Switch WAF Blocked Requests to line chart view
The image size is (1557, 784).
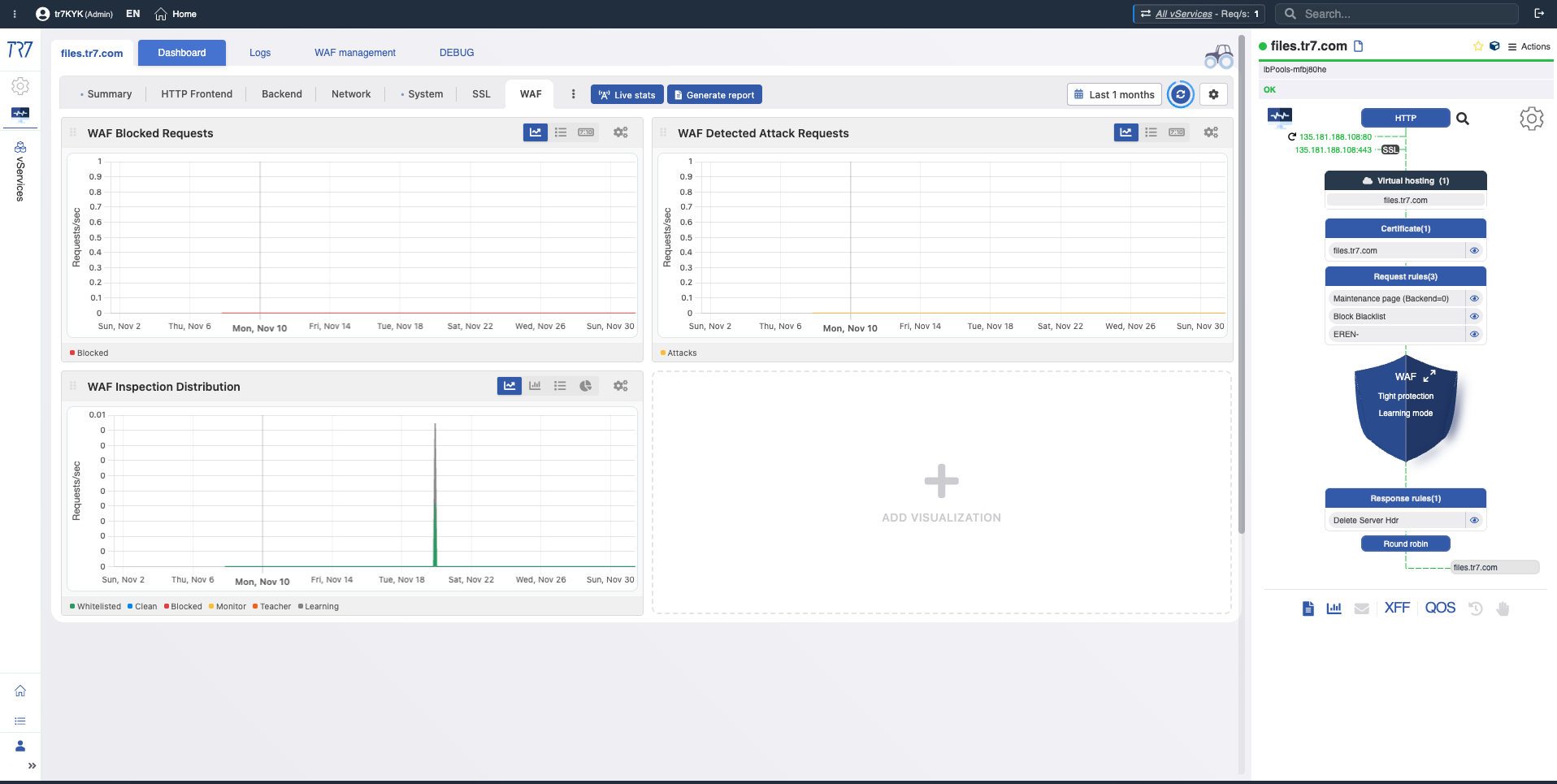(x=536, y=132)
